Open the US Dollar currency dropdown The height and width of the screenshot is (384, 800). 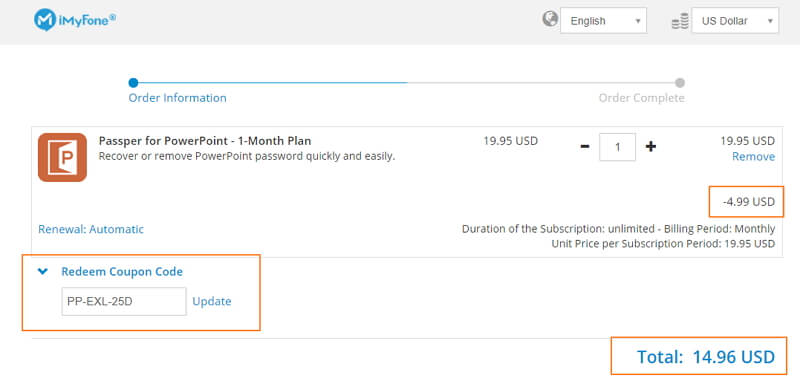click(735, 21)
